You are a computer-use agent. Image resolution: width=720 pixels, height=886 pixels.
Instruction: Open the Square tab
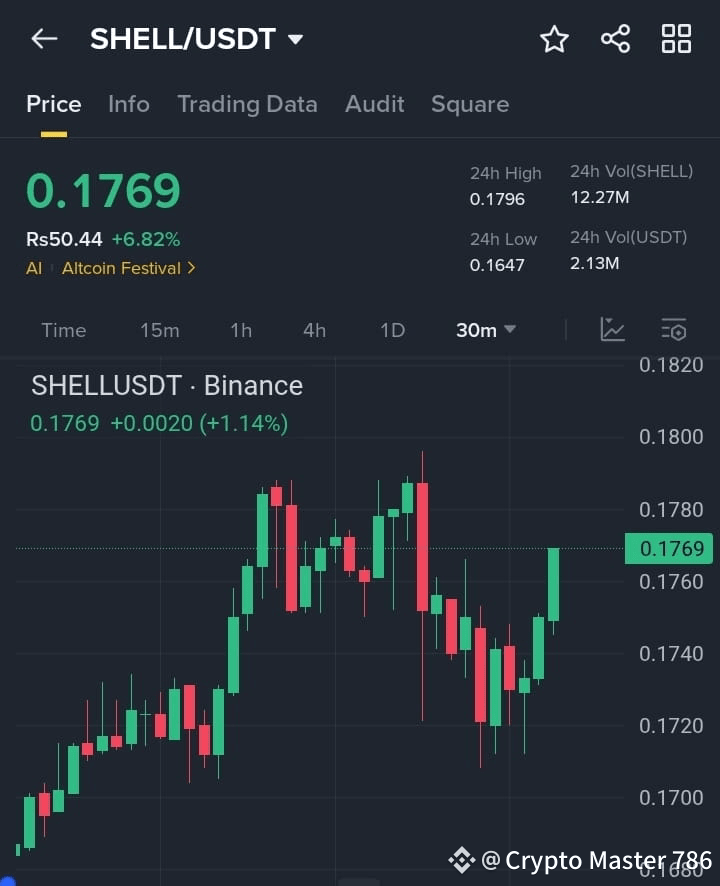[470, 104]
